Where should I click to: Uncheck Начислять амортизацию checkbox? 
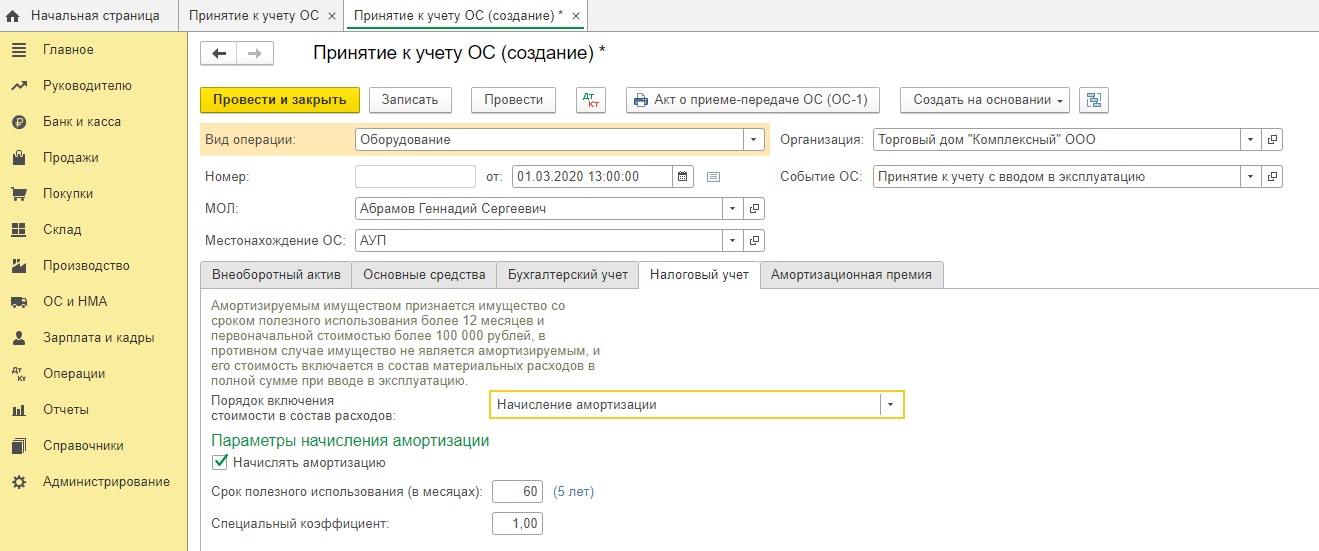[220, 463]
